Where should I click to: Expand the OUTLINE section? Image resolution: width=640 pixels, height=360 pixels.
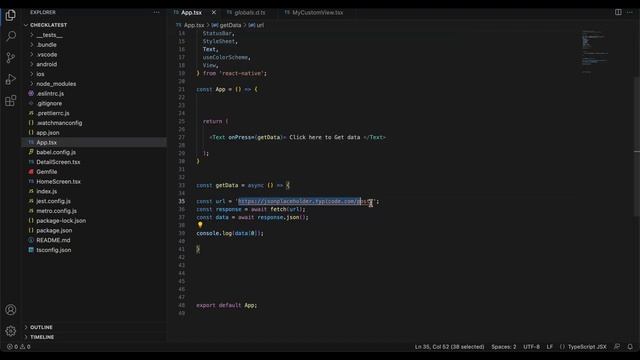pos(41,327)
